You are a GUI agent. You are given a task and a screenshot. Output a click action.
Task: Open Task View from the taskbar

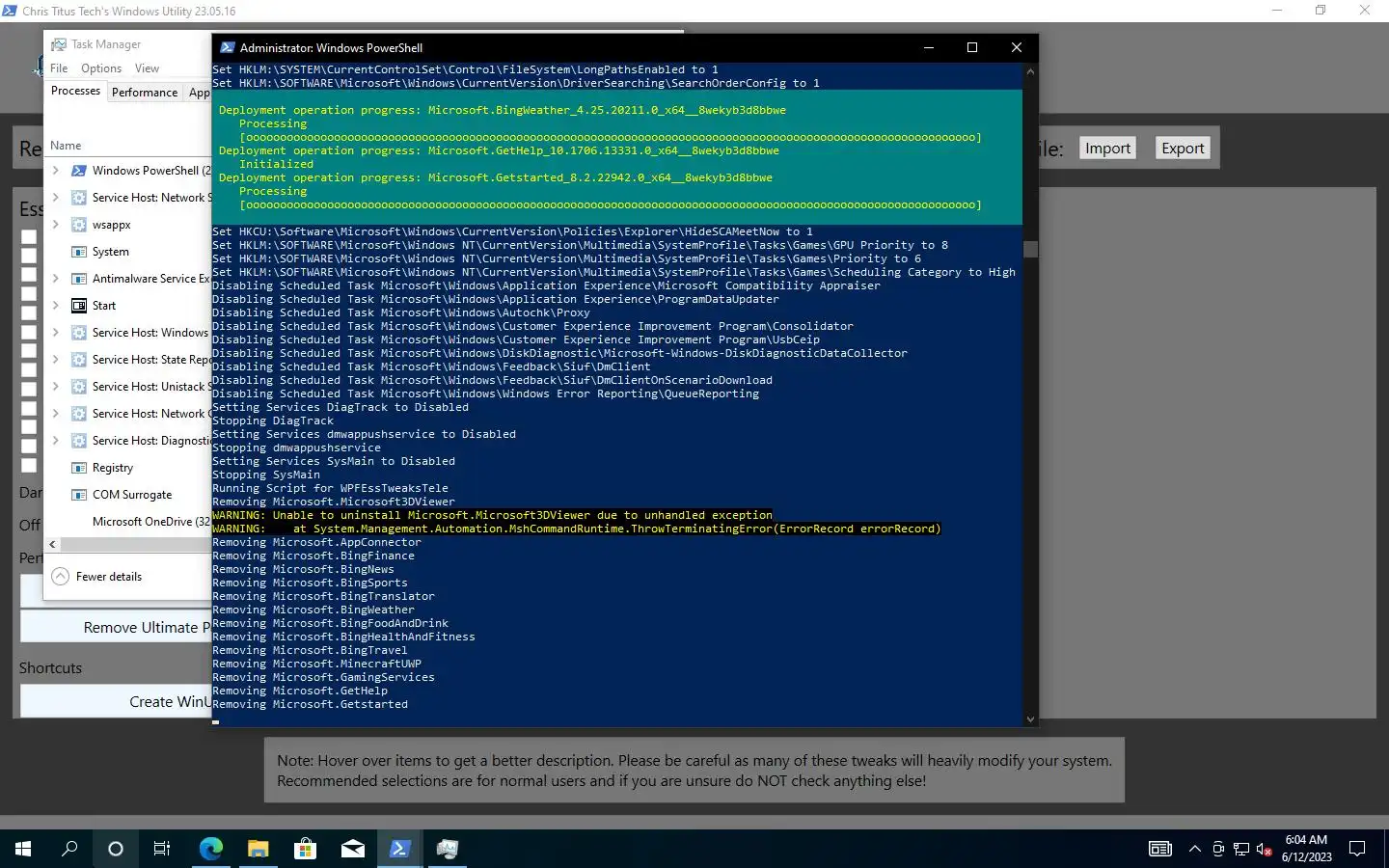coord(162,849)
